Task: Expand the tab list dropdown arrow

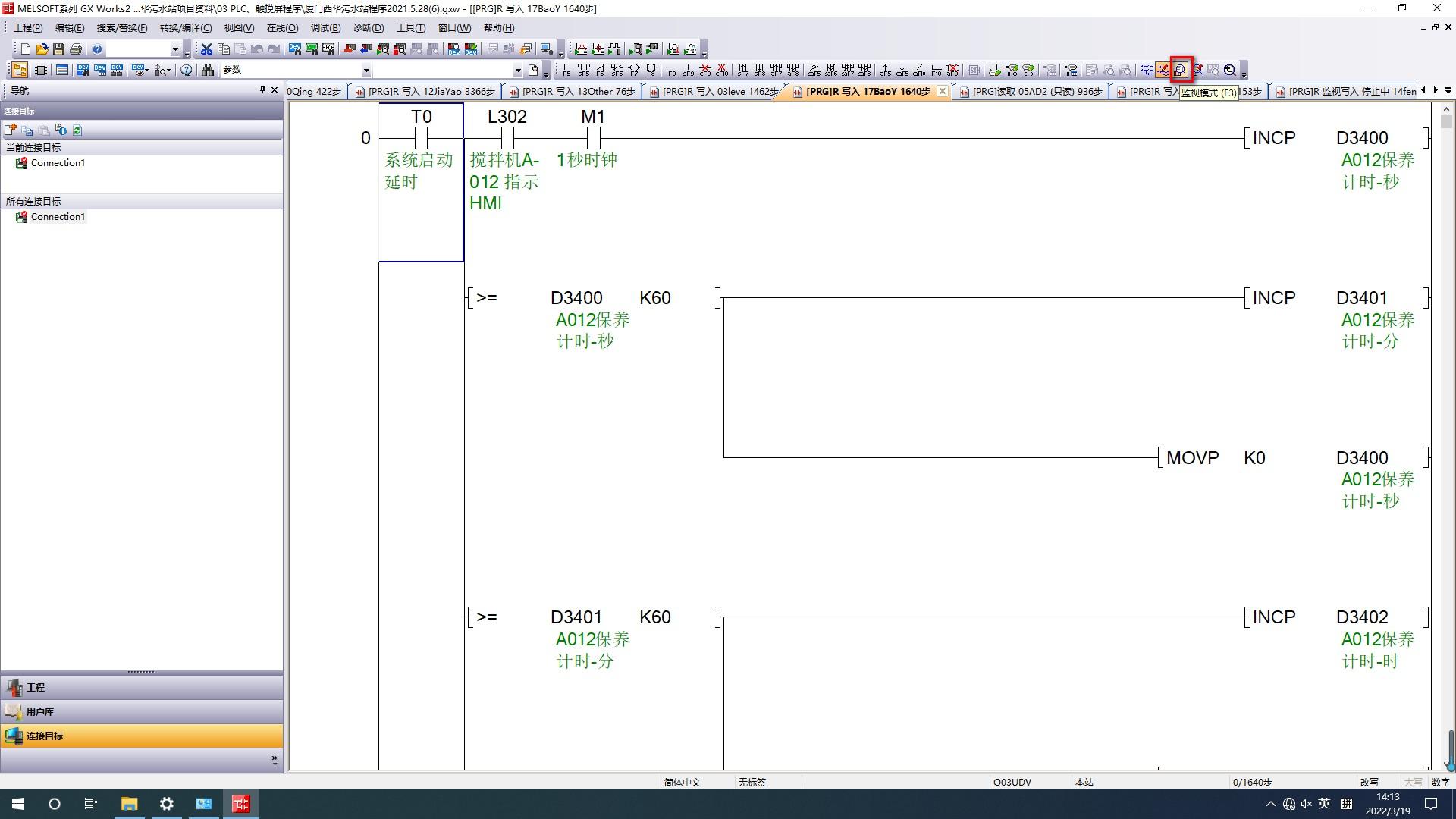Action: pos(1448,91)
